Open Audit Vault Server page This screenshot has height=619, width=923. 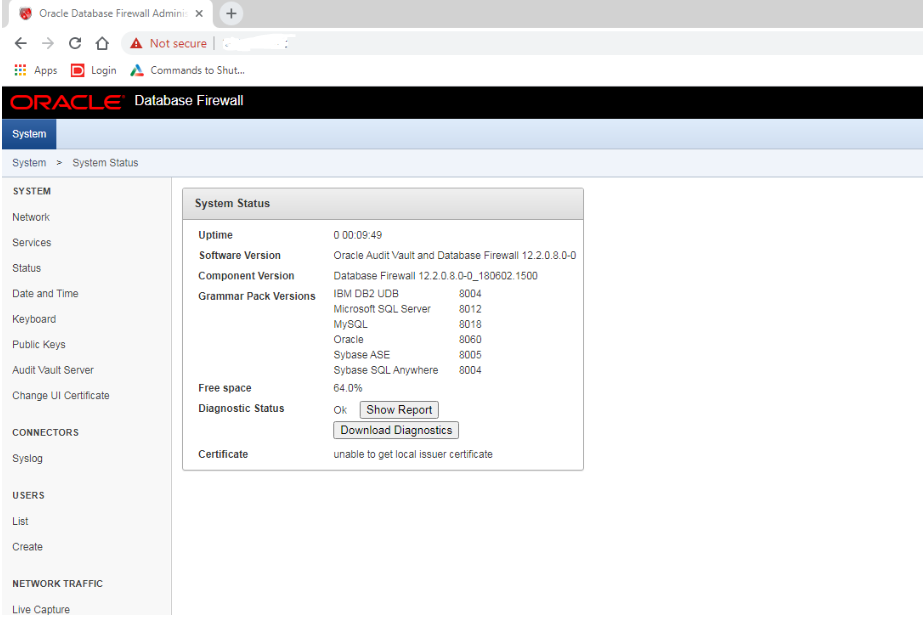coord(54,370)
